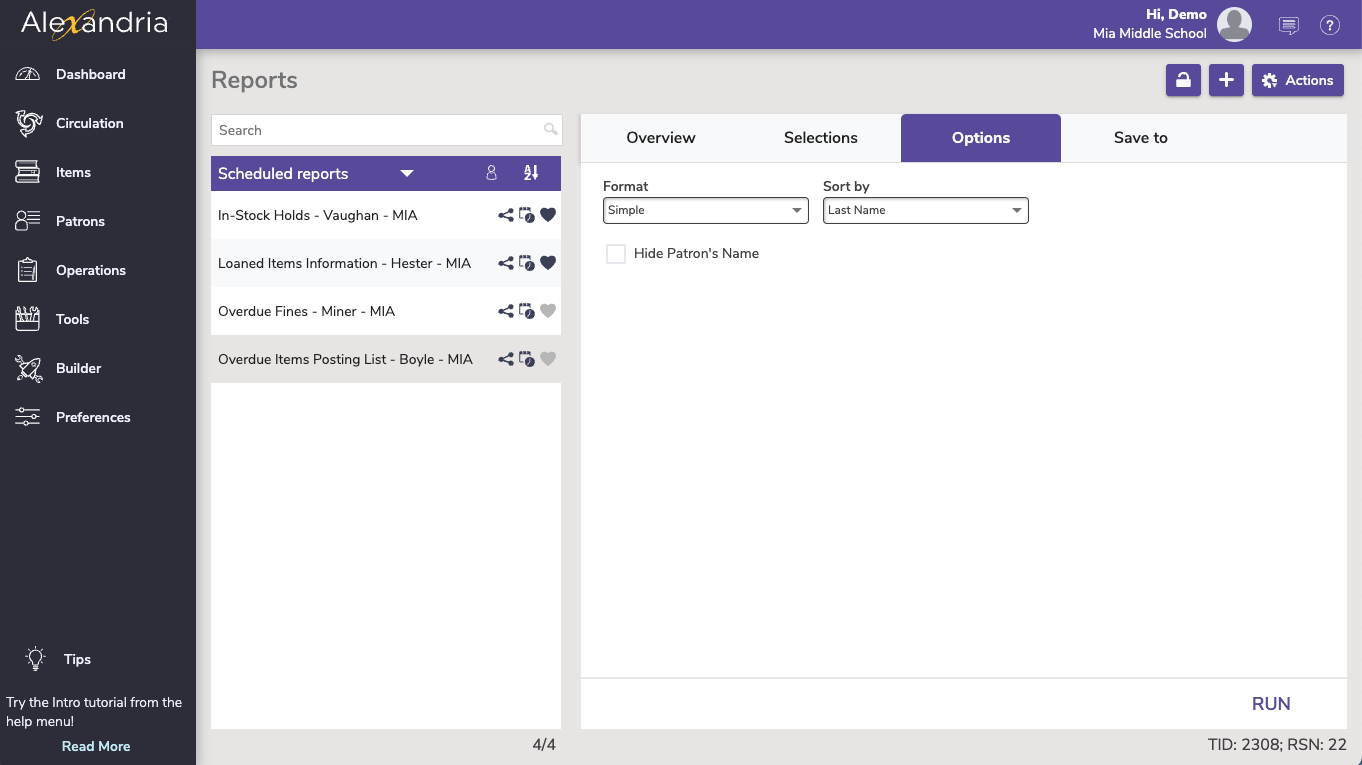Viewport: 1362px width, 765px height.
Task: Open the messages chat icon
Action: [x=1289, y=26]
